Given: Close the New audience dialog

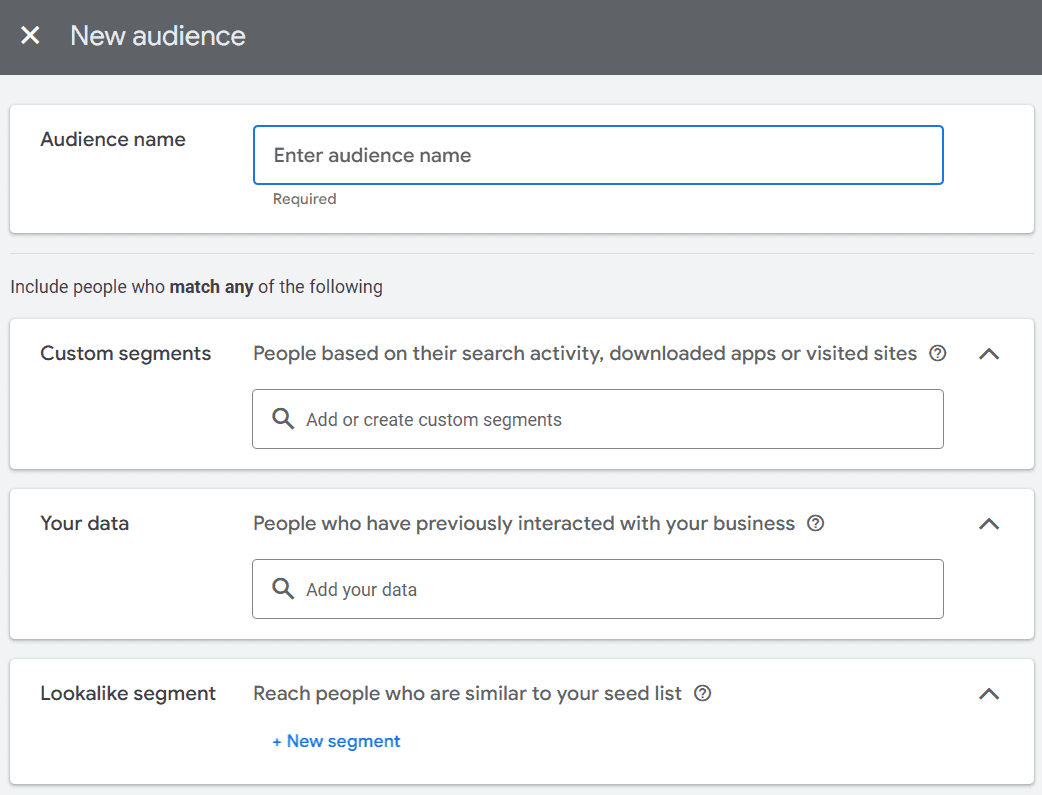Looking at the screenshot, I should click(x=31, y=36).
